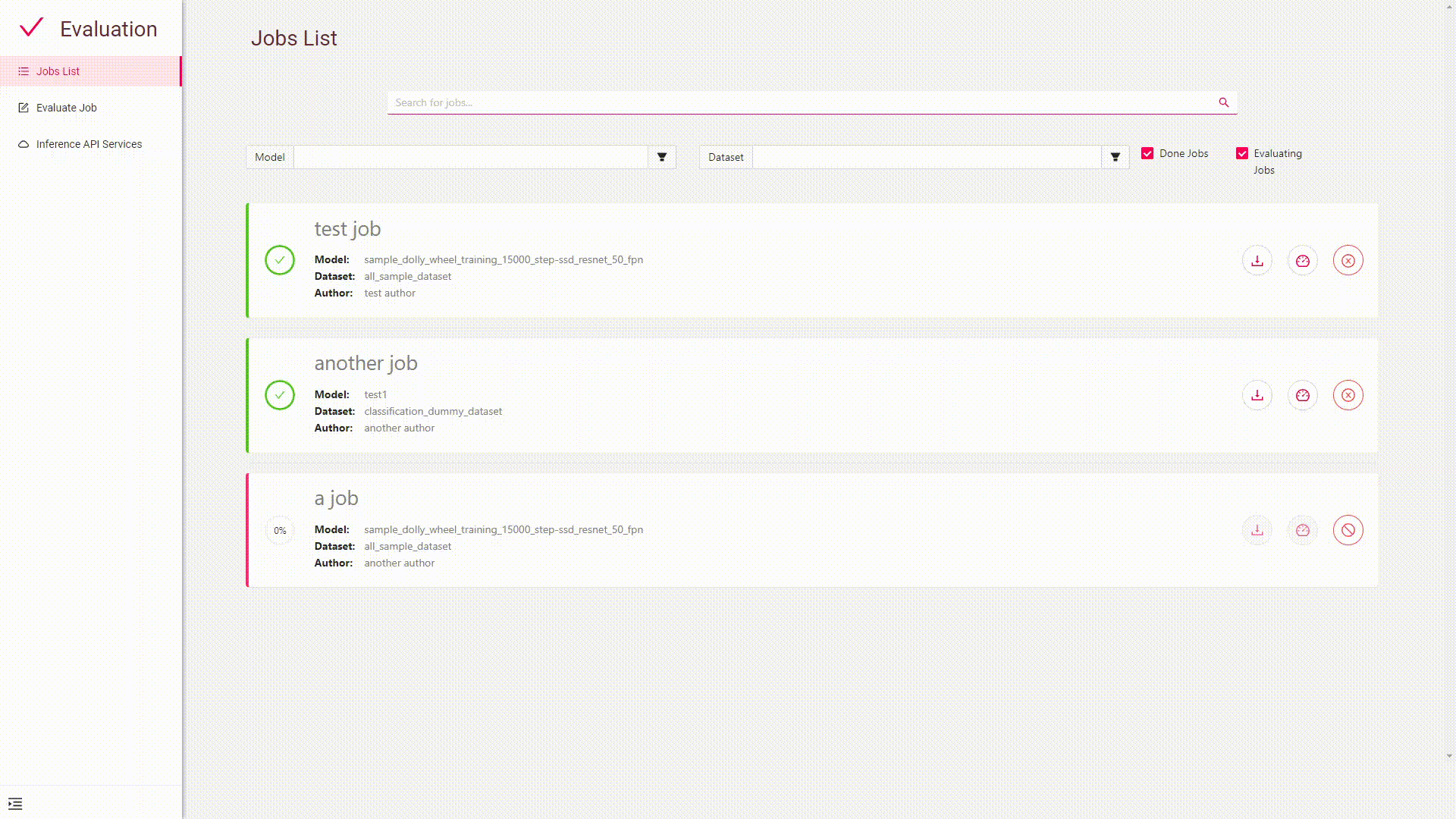Cancel the running 'a job'

(x=1348, y=530)
